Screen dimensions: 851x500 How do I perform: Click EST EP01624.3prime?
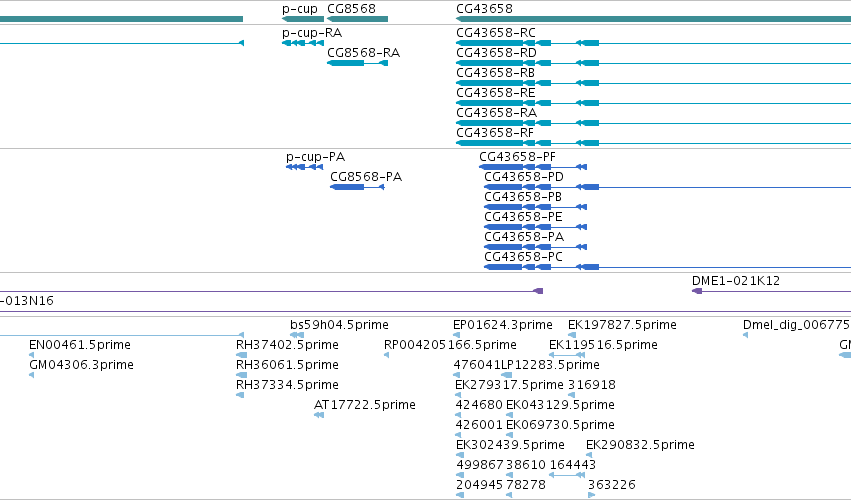pyautogui.click(x=503, y=325)
